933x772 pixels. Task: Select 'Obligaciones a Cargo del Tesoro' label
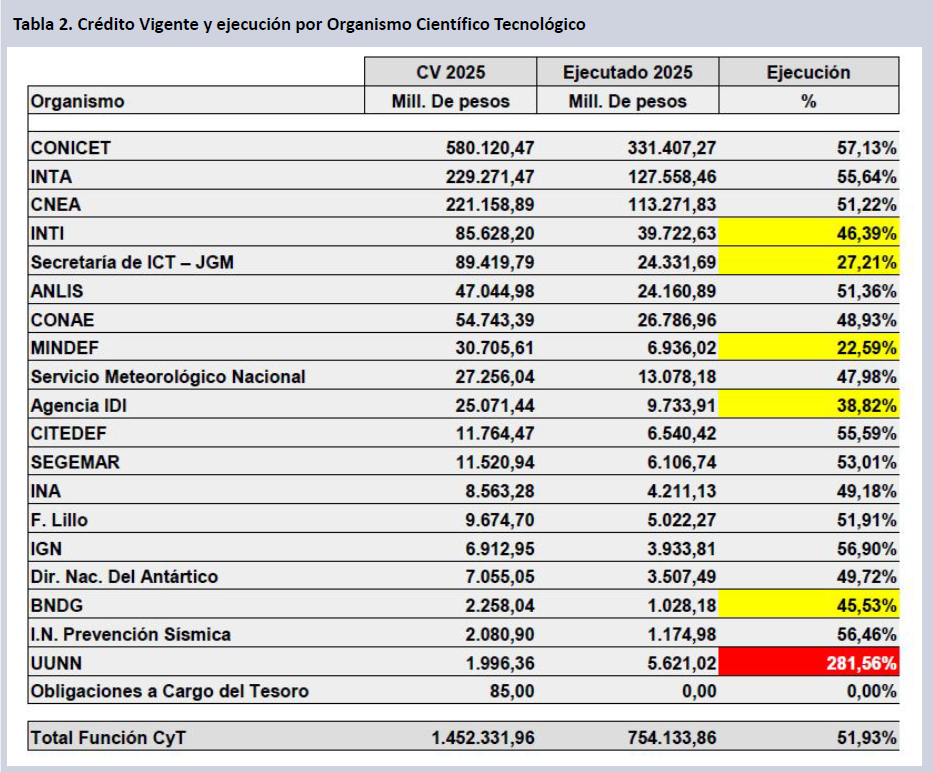click(x=170, y=691)
